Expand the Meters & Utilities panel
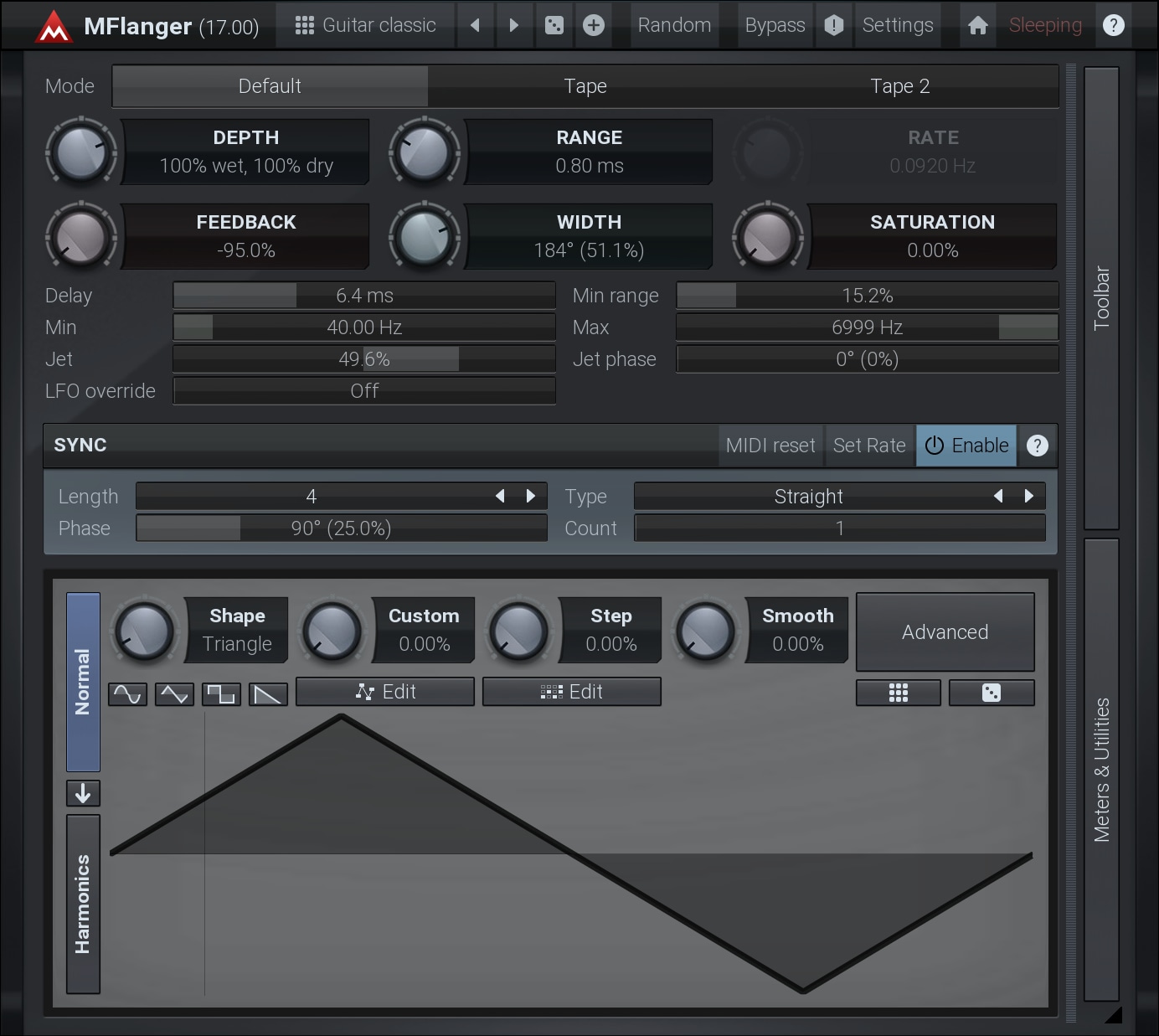 (1101, 769)
